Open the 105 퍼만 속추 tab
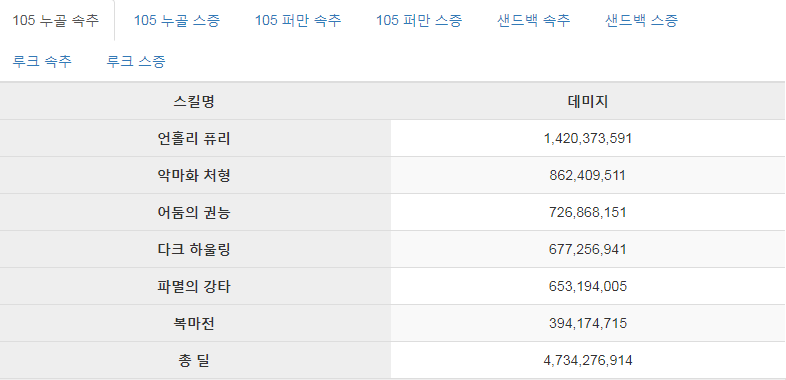This screenshot has width=786, height=380. click(x=298, y=21)
